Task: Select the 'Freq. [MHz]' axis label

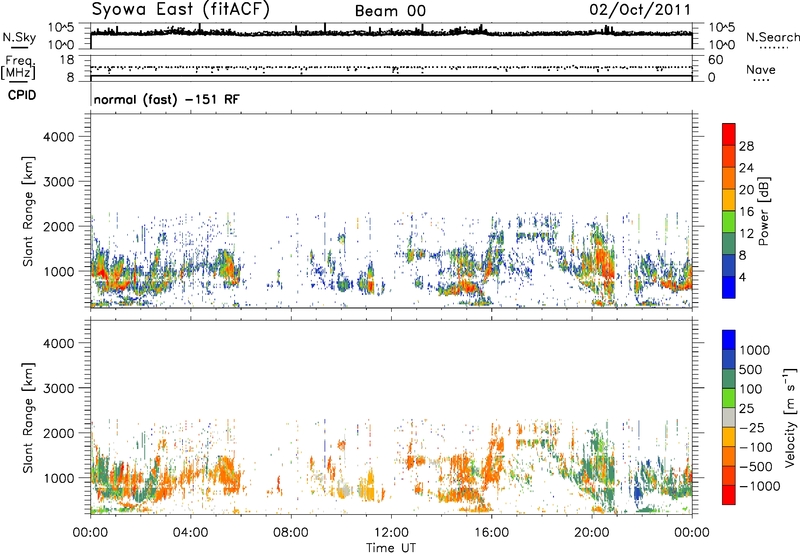Action: [18, 67]
